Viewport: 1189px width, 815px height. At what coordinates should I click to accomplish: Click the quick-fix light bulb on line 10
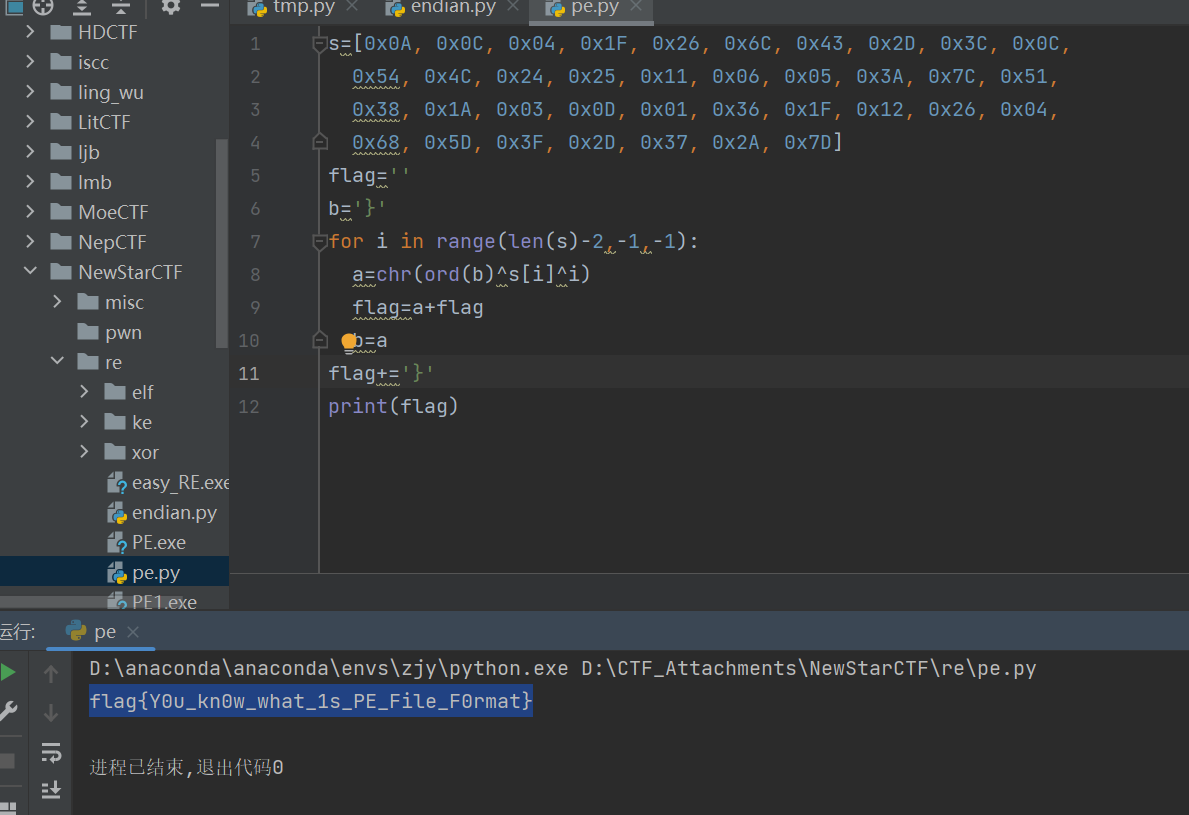click(349, 342)
